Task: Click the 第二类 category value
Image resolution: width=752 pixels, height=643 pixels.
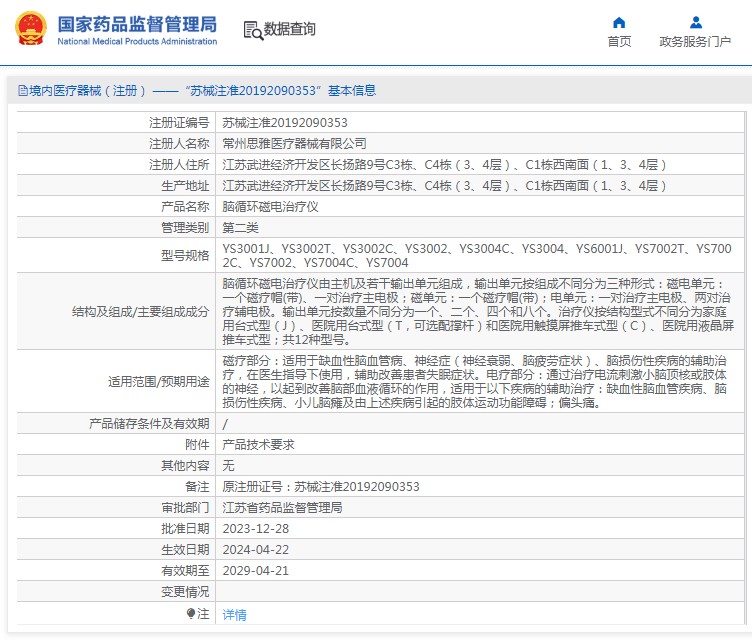Action: coord(240,228)
